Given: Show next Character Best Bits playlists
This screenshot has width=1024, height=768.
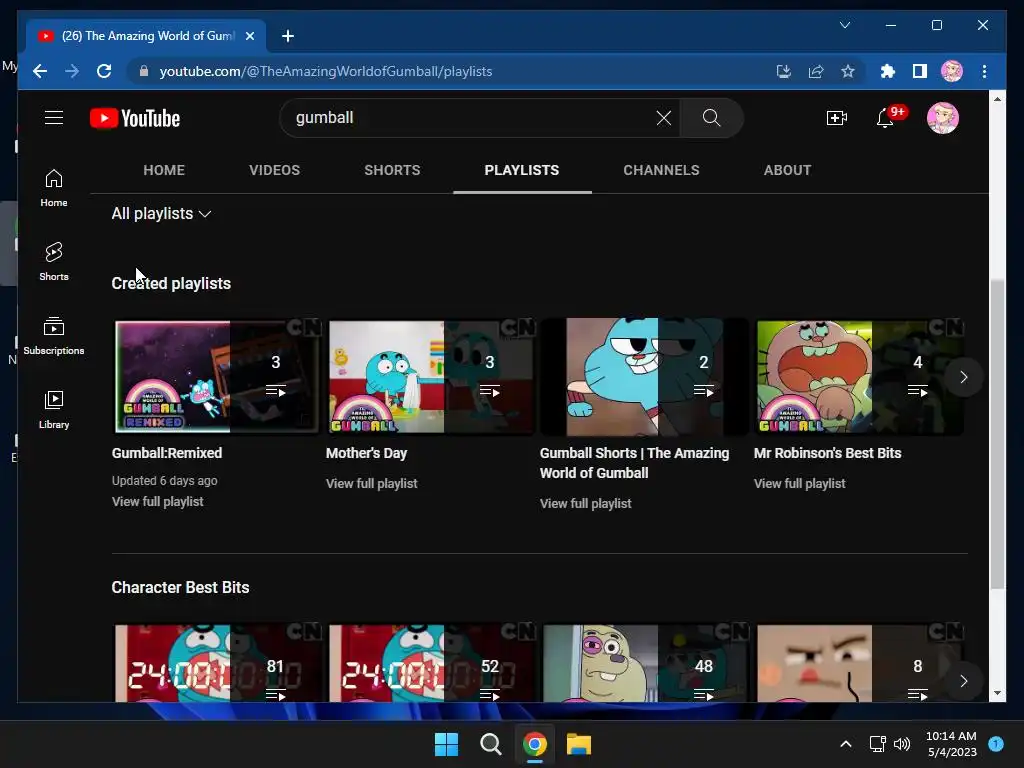Looking at the screenshot, I should 963,681.
